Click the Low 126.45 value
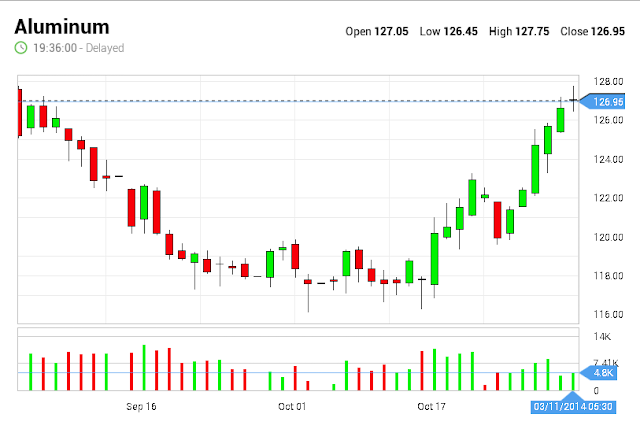640x425 pixels. [x=449, y=31]
